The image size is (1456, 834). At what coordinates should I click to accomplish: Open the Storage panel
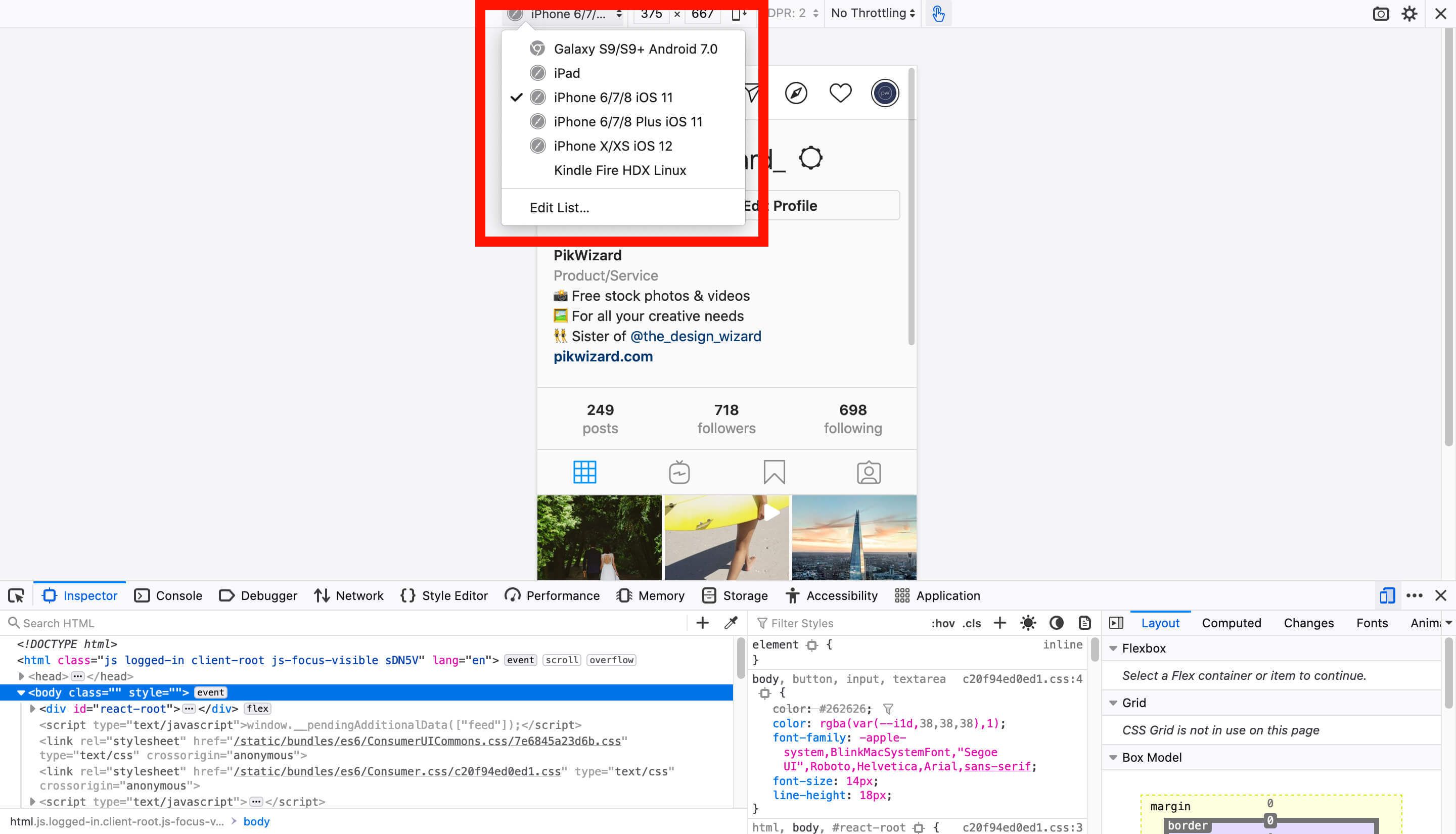[735, 596]
